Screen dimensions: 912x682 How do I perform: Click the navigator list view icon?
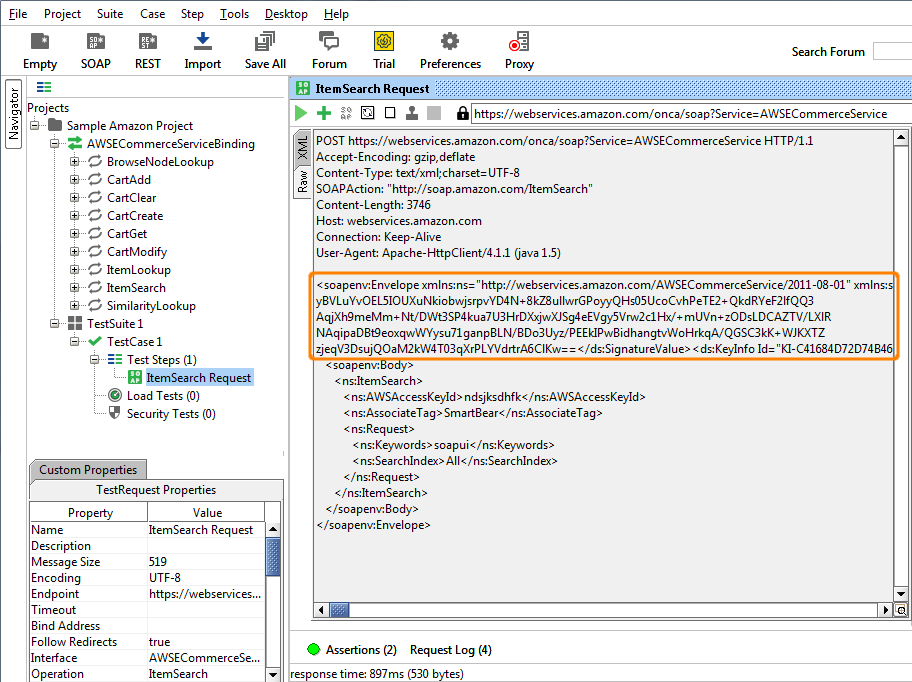44,87
